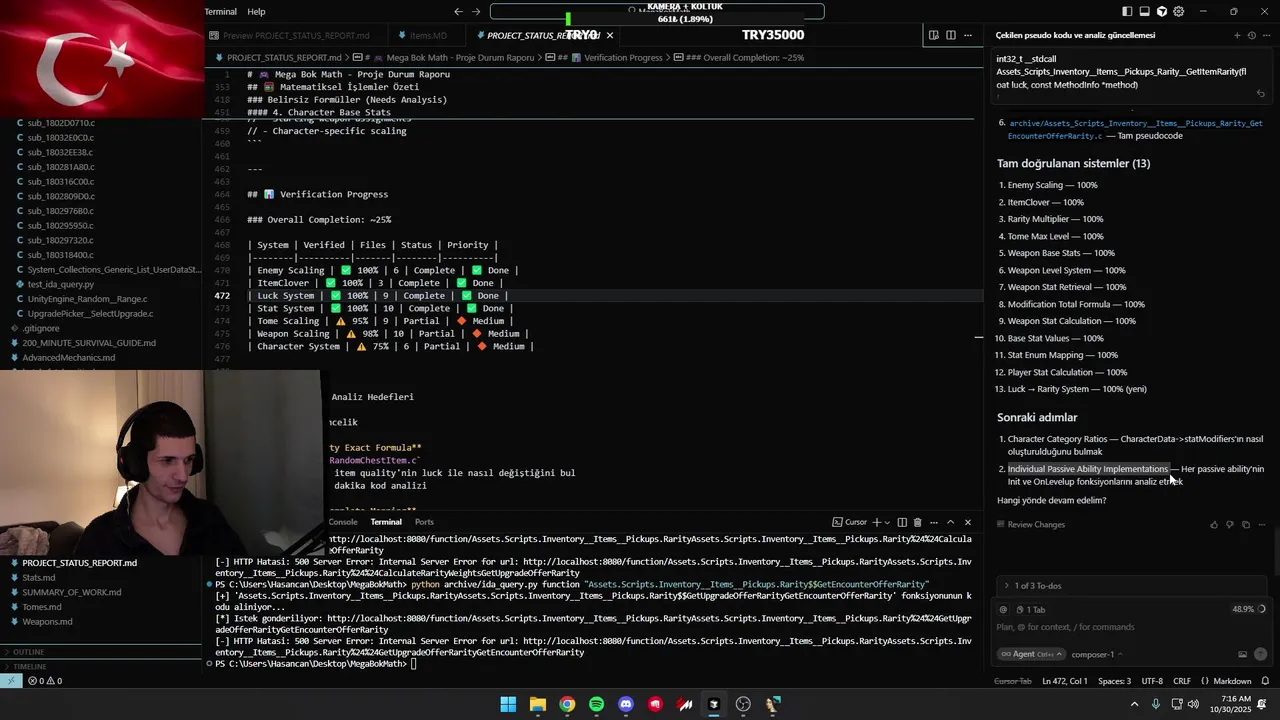This screenshot has height=720, width=1280.
Task: Open Terminal menu
Action: [221, 12]
